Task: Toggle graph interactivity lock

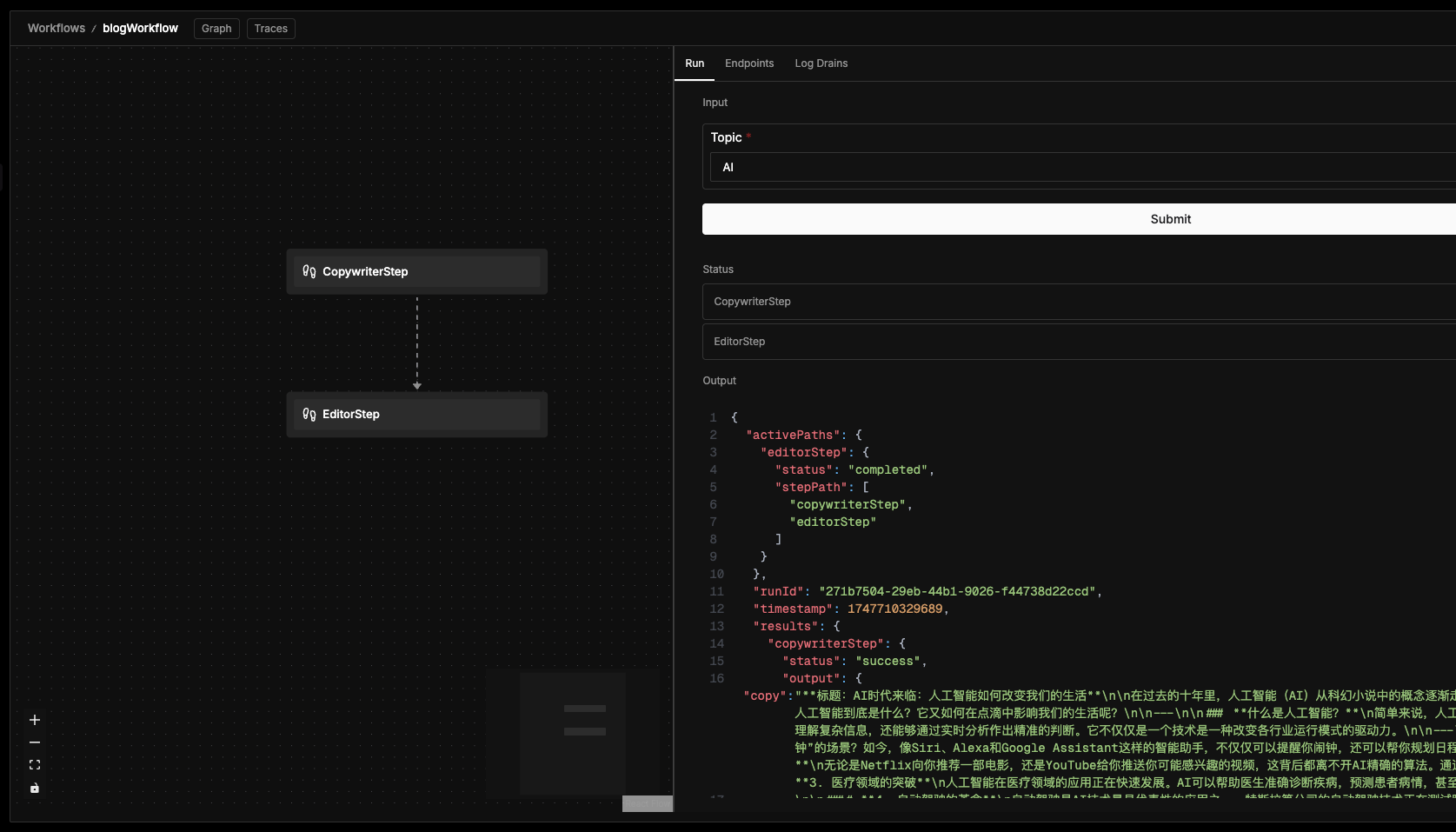Action: pos(35,788)
